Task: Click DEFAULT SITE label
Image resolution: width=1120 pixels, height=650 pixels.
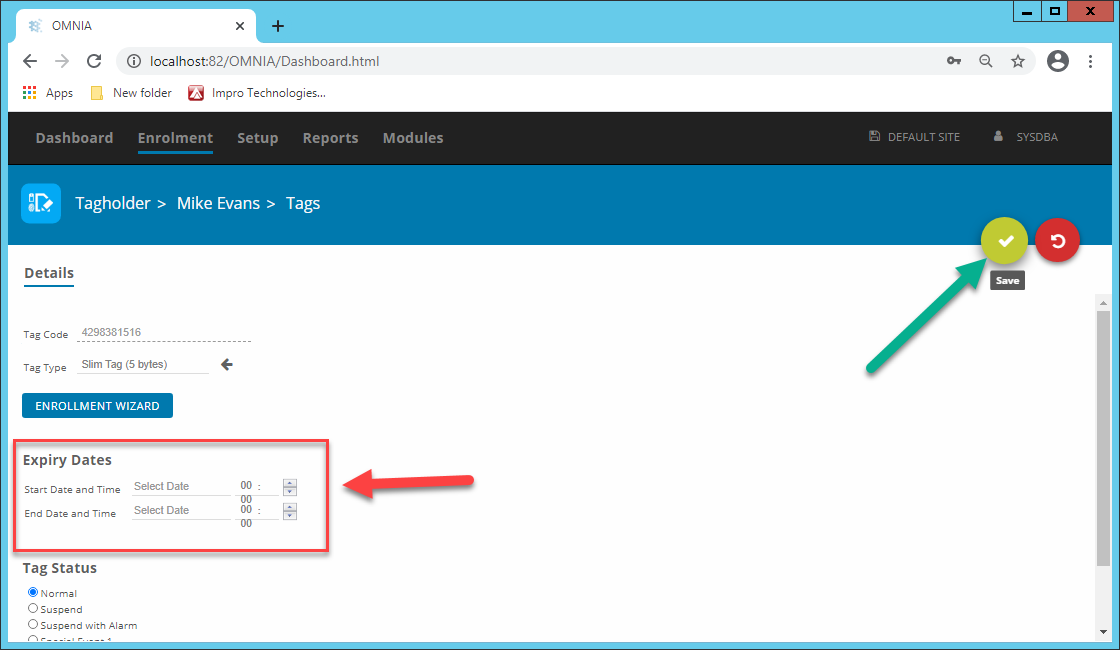Action: (924, 137)
